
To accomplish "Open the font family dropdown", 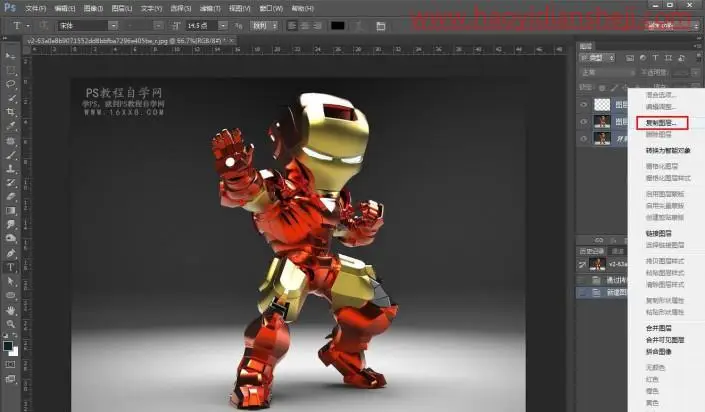I will click(114, 26).
